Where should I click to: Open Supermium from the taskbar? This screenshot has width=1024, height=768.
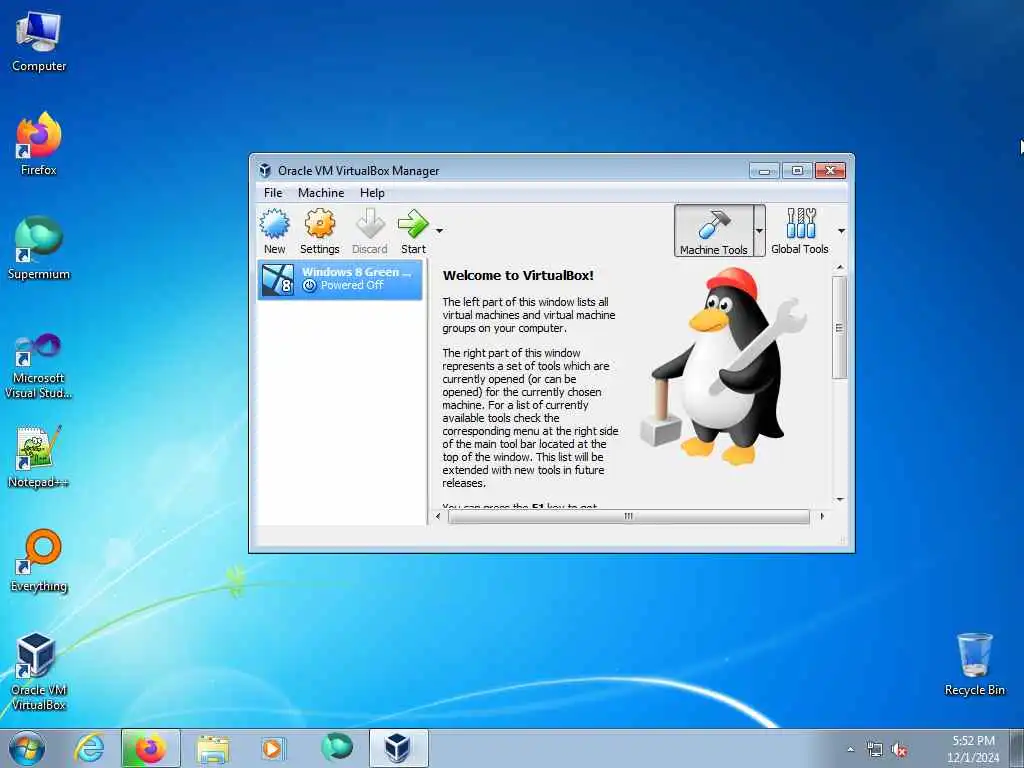(336, 748)
